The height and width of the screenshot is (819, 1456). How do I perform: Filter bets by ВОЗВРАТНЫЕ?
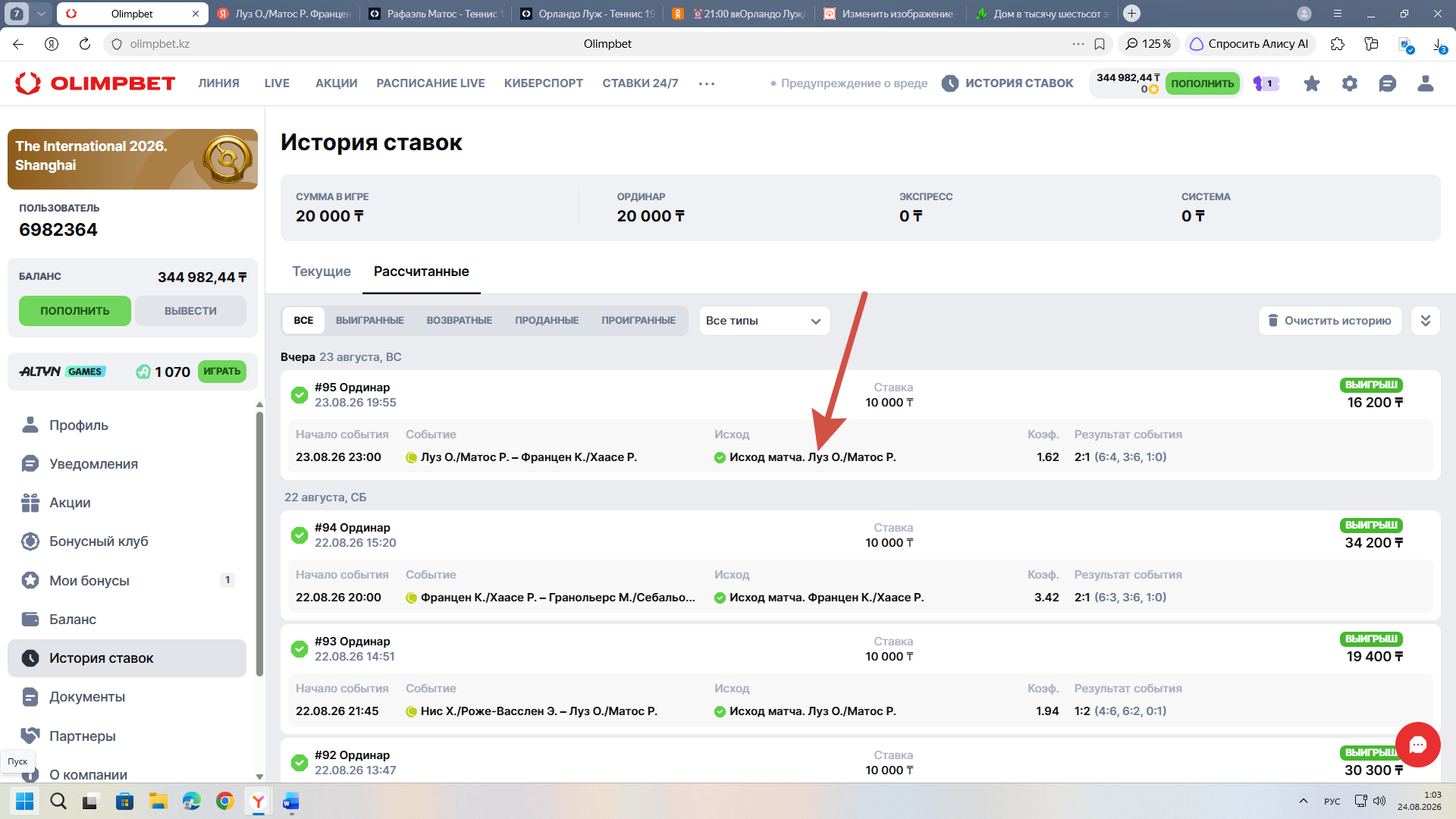[459, 321]
